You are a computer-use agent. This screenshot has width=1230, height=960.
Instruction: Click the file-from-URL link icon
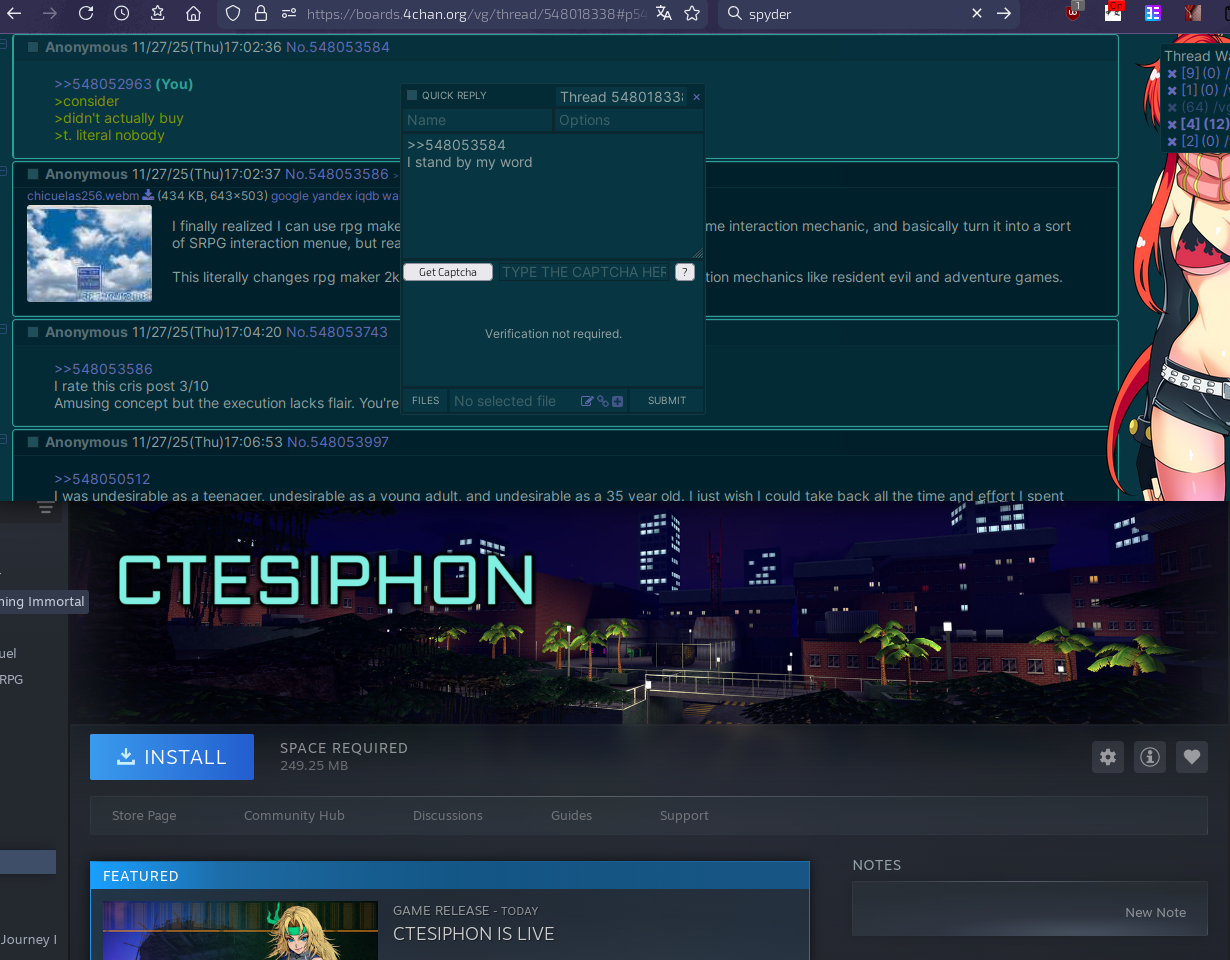[603, 401]
